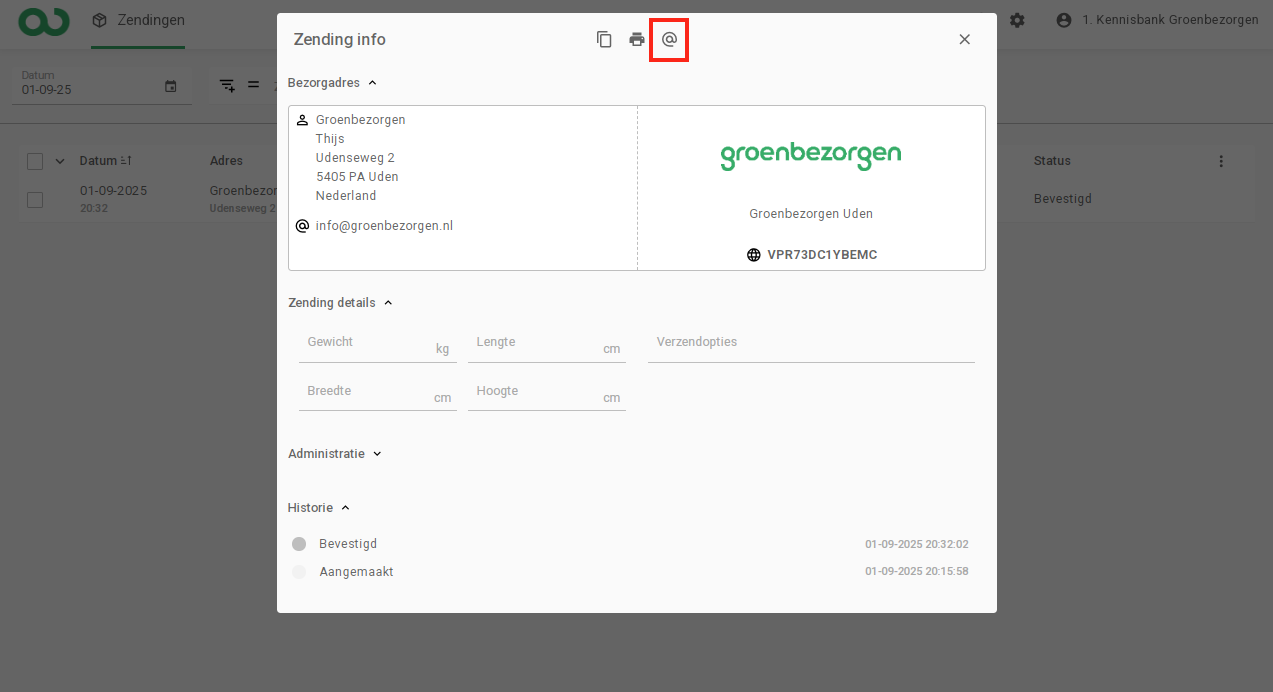Open the settings gear icon
The height and width of the screenshot is (692, 1273).
click(1017, 20)
